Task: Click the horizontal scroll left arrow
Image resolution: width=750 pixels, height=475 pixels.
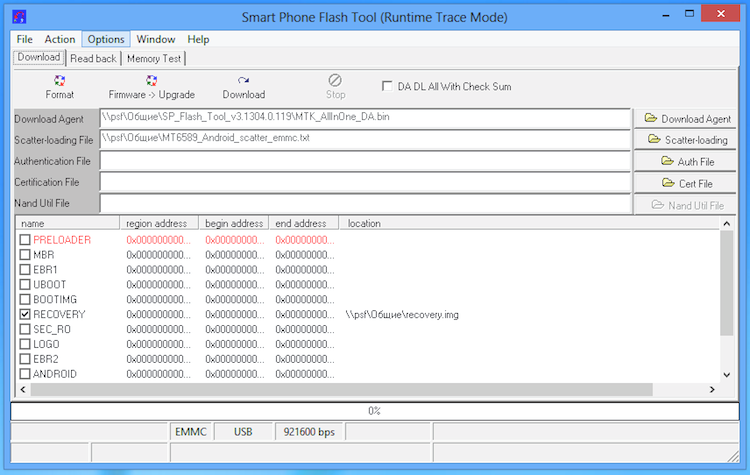Action: pos(23,389)
